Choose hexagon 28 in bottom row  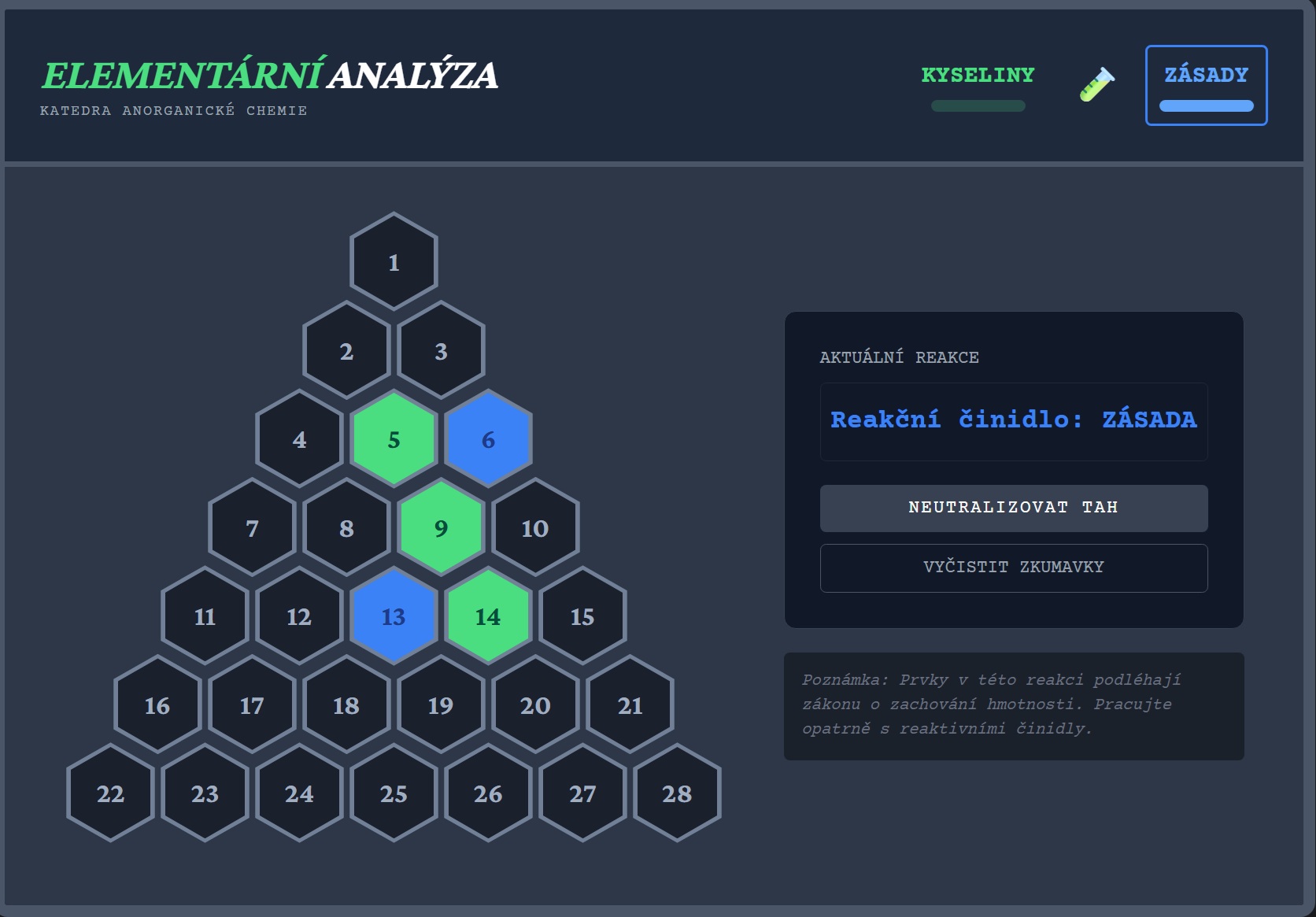tap(677, 793)
